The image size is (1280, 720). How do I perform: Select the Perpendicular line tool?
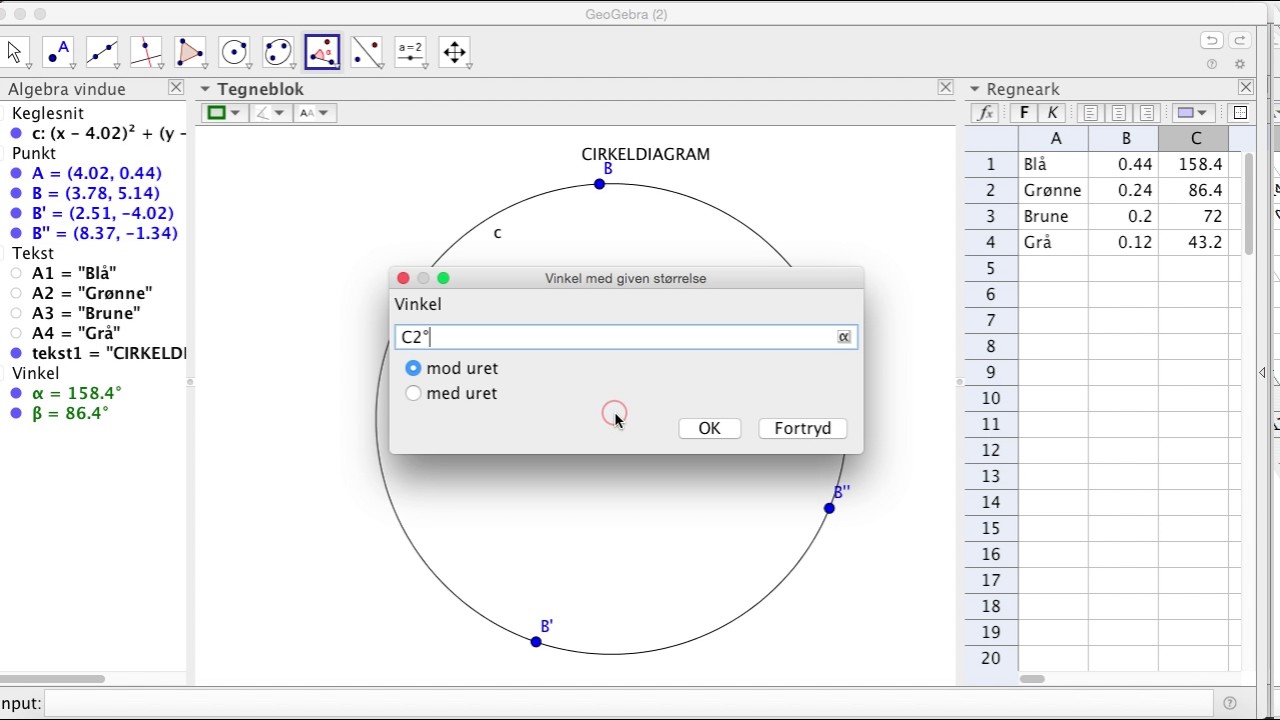pos(146,52)
